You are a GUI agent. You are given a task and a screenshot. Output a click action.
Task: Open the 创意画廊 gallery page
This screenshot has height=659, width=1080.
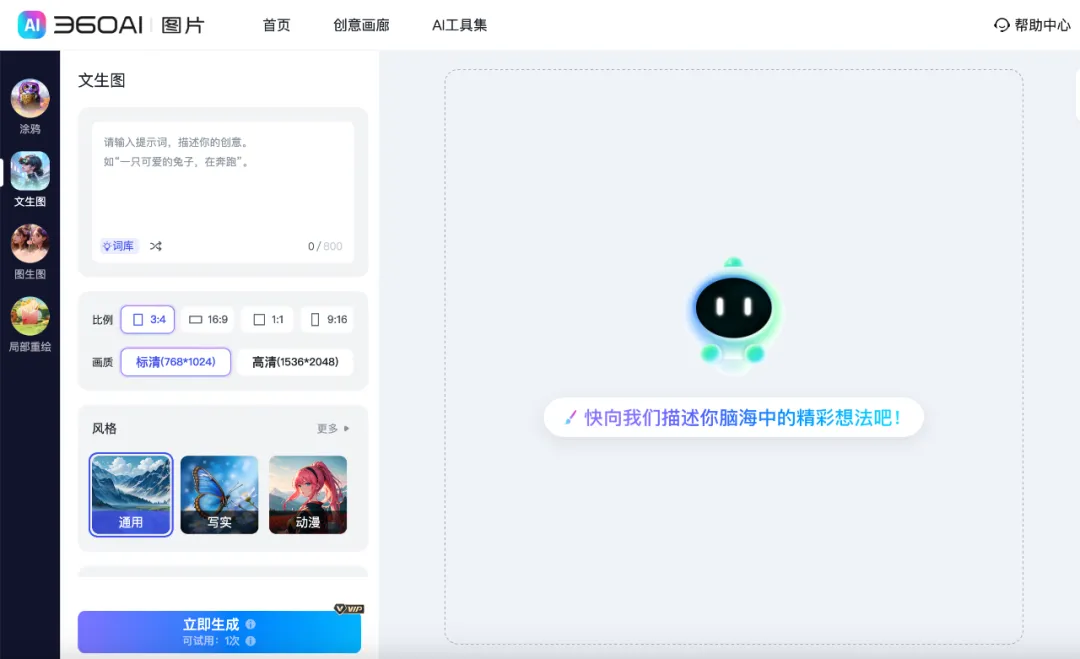(x=361, y=25)
